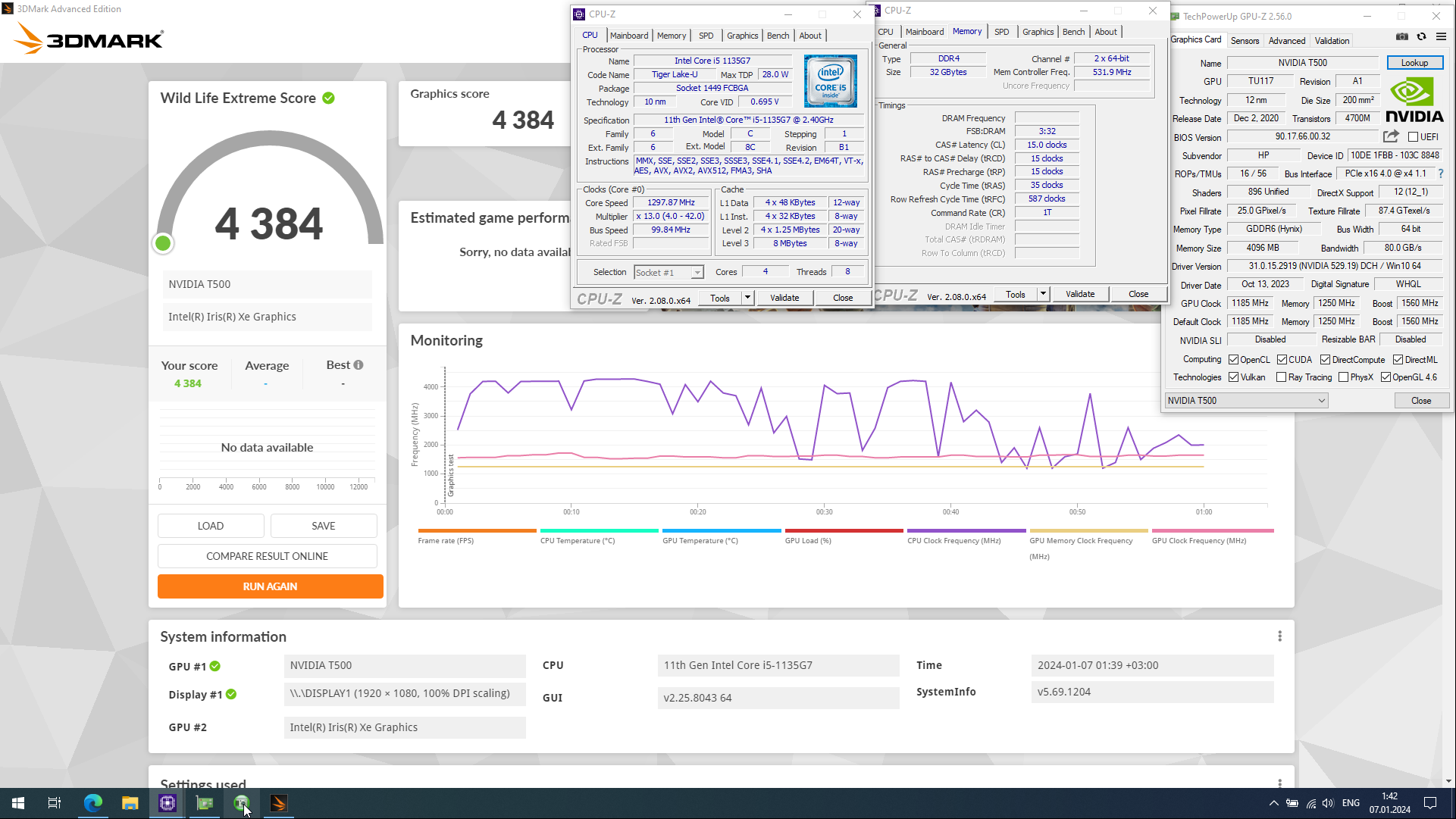Click the orange Frame rate legend bar
This screenshot has width=1456, height=819.
(x=477, y=530)
